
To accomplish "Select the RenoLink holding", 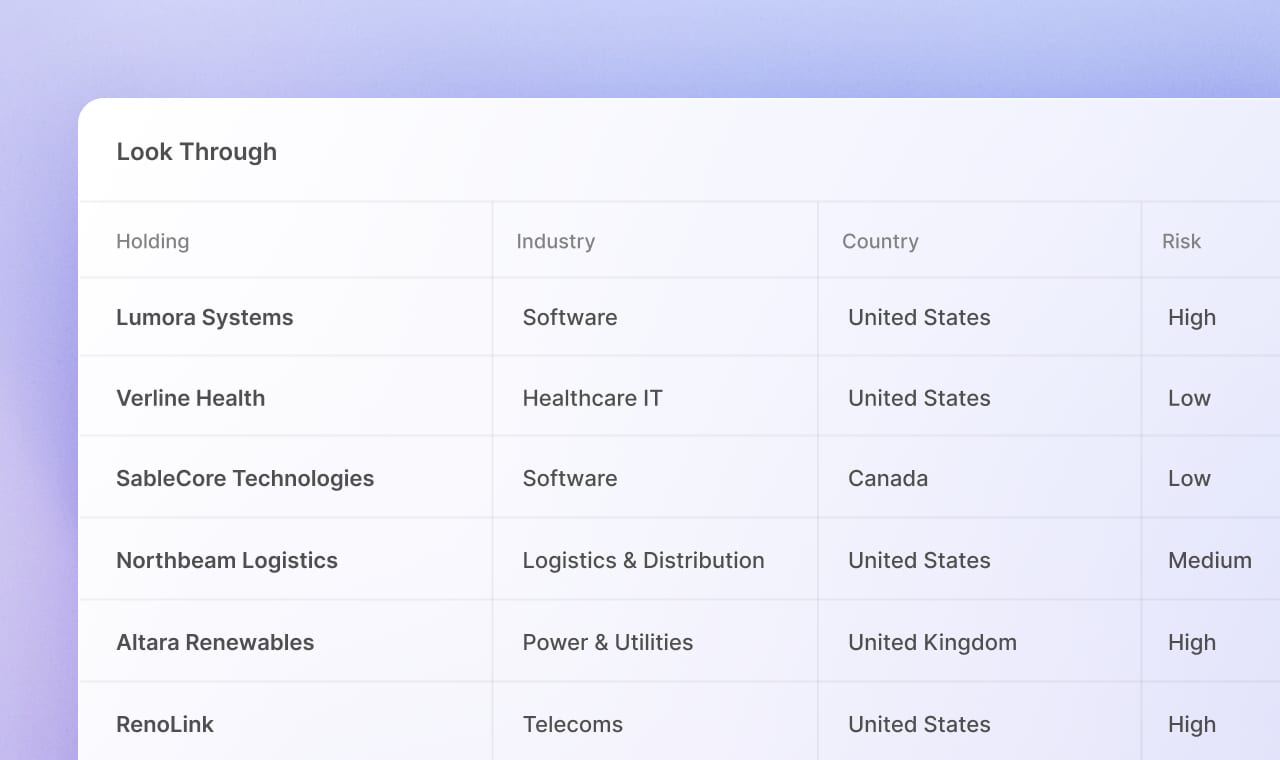I will 165,724.
